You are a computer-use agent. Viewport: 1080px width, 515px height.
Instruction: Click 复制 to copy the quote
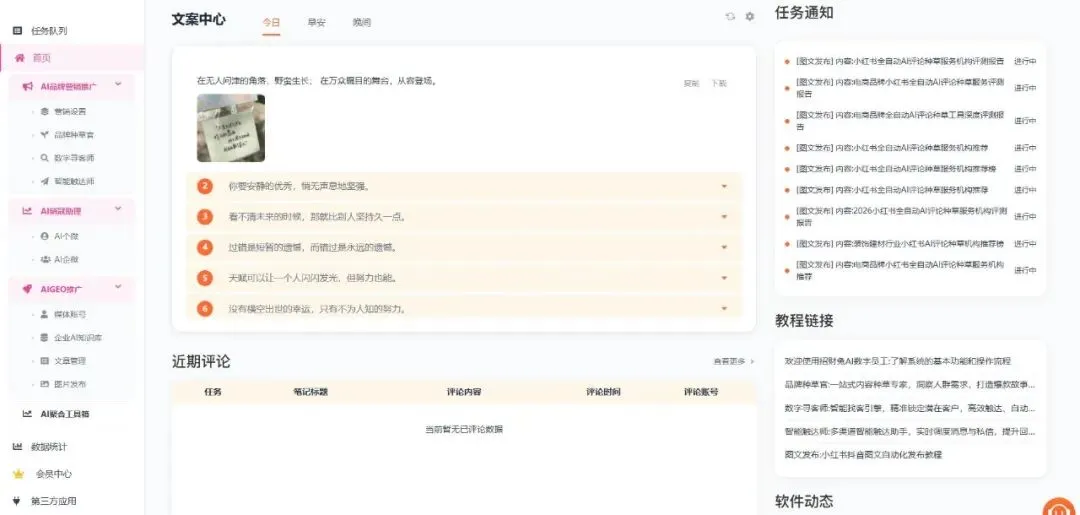click(x=691, y=84)
